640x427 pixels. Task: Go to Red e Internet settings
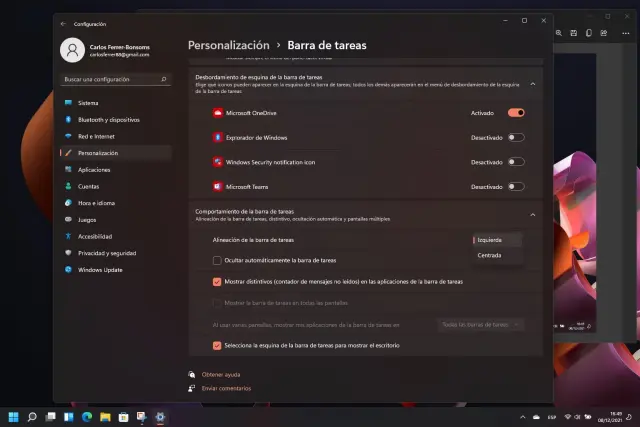(x=96, y=136)
